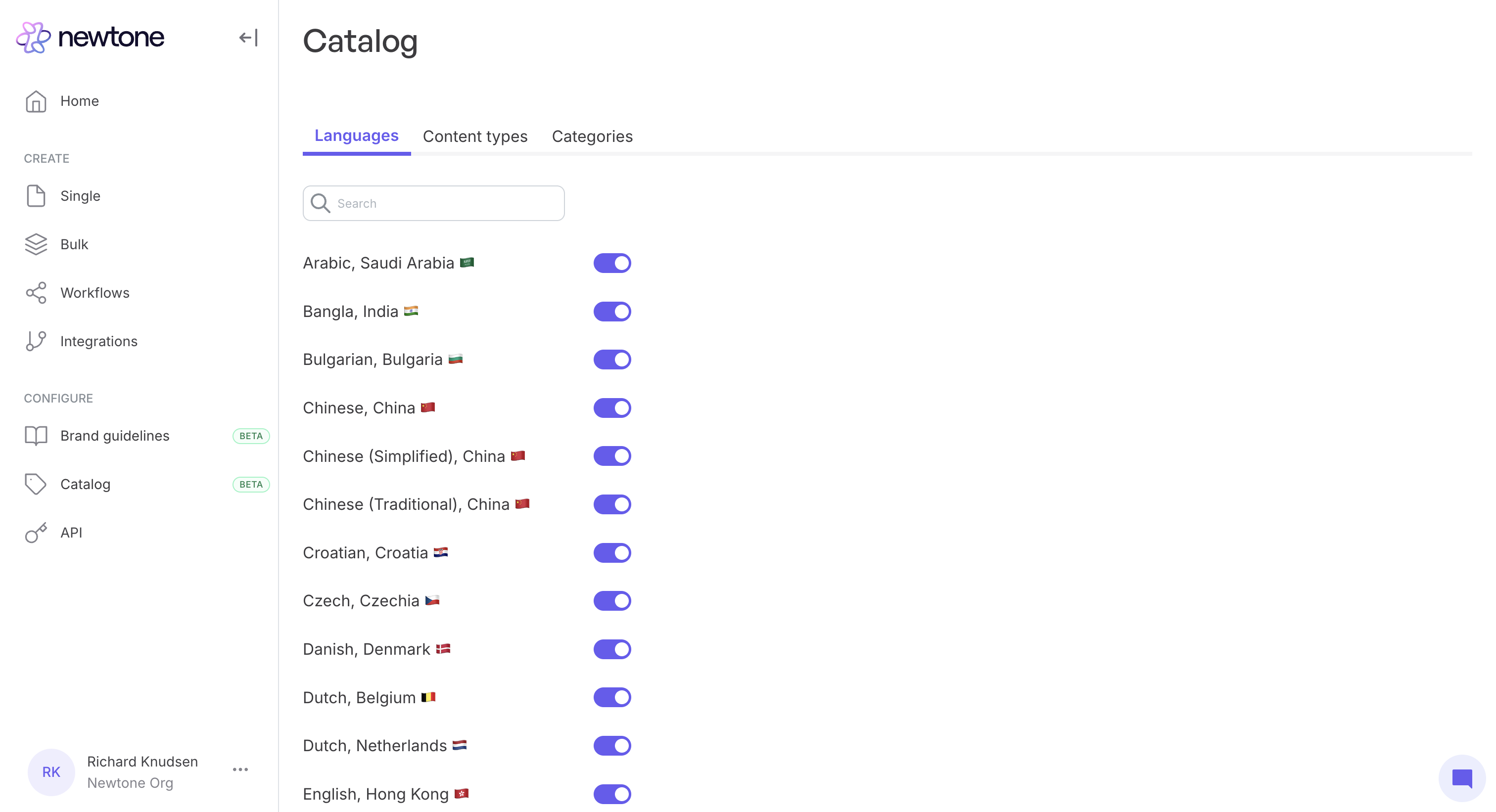Click the Home house icon
The height and width of the screenshot is (812, 1496).
36,101
